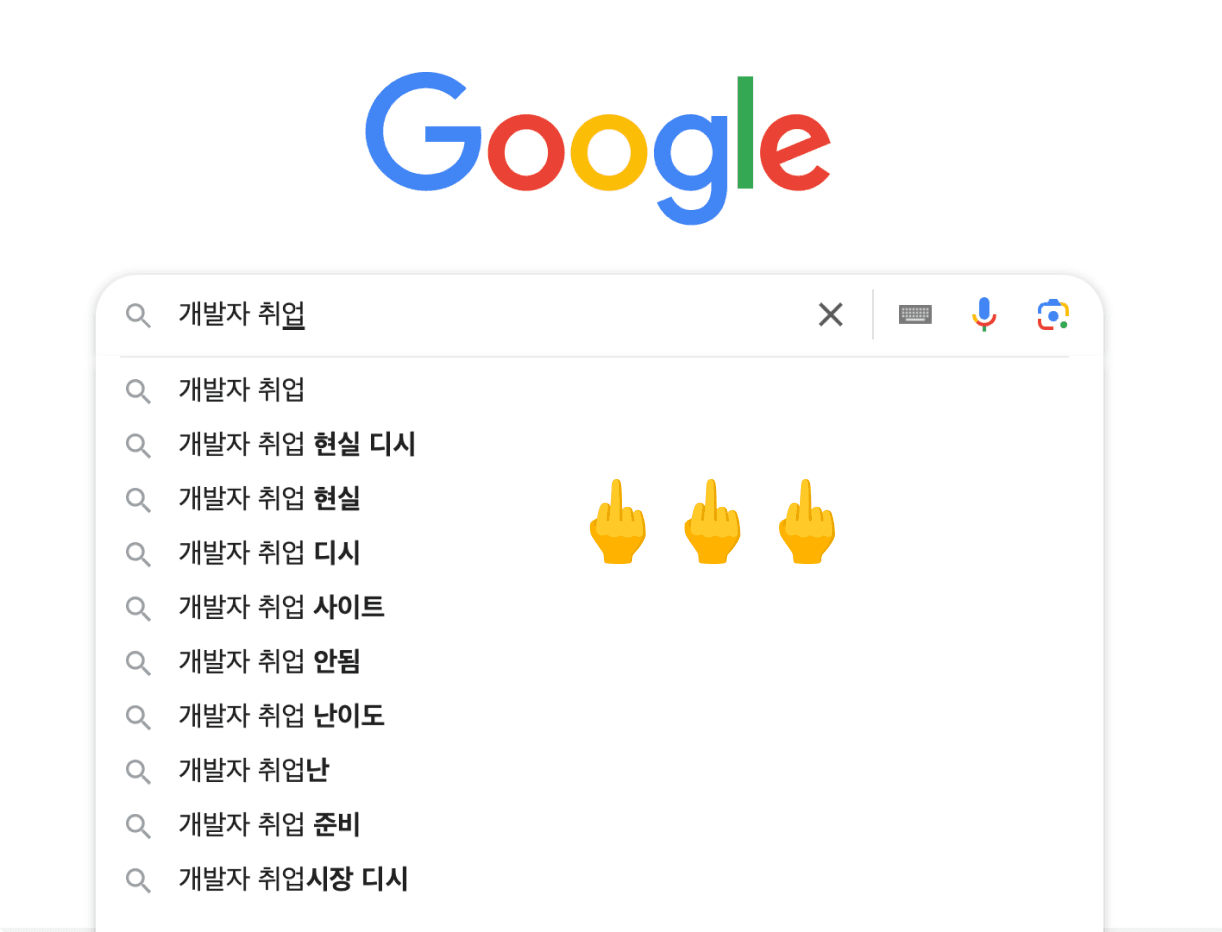The height and width of the screenshot is (932, 1222).
Task: Click the Google logo
Action: (x=598, y=147)
